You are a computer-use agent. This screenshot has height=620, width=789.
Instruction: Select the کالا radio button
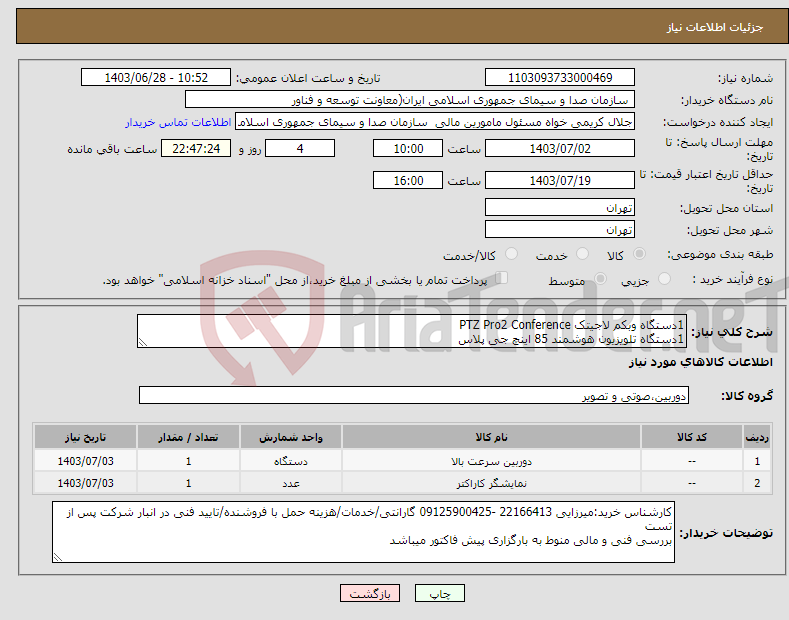coord(639,254)
